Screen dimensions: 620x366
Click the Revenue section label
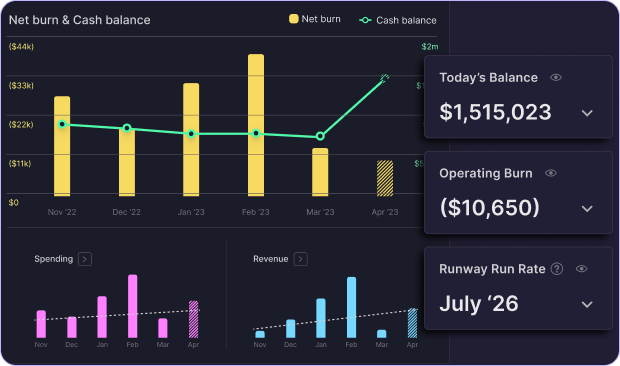pyautogui.click(x=270, y=259)
